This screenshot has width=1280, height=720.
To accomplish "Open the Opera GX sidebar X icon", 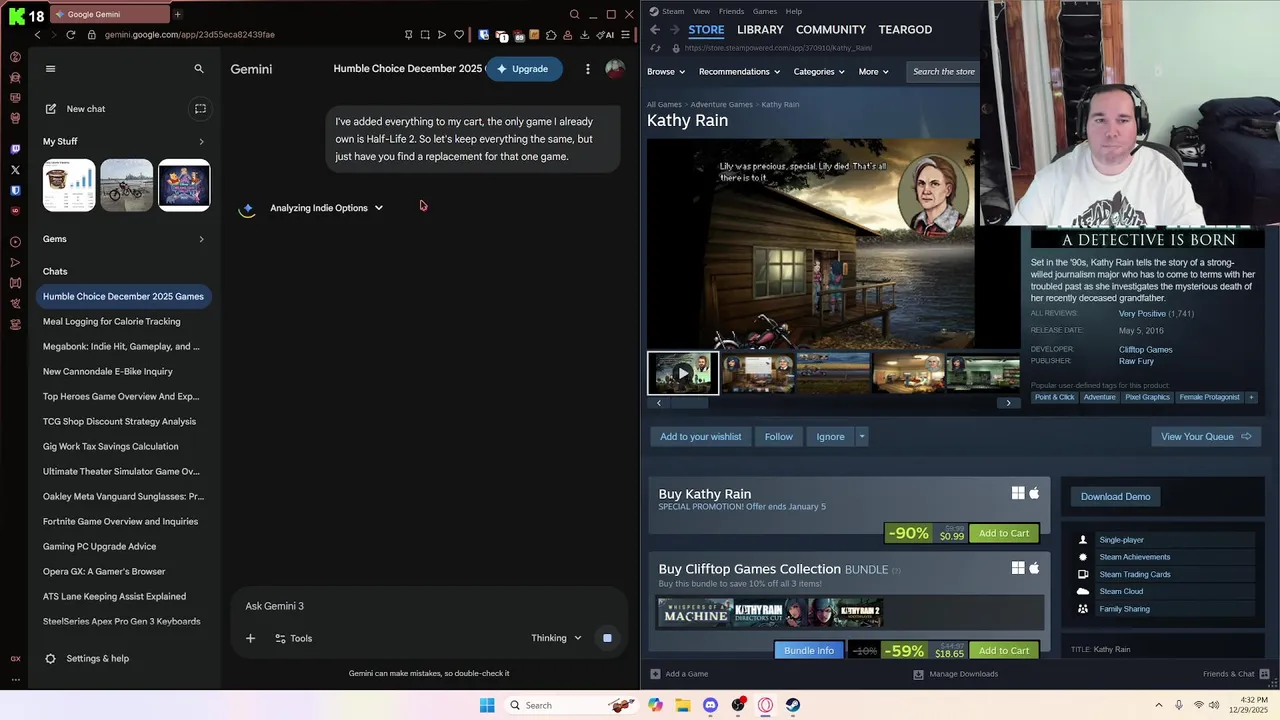I will (x=15, y=170).
